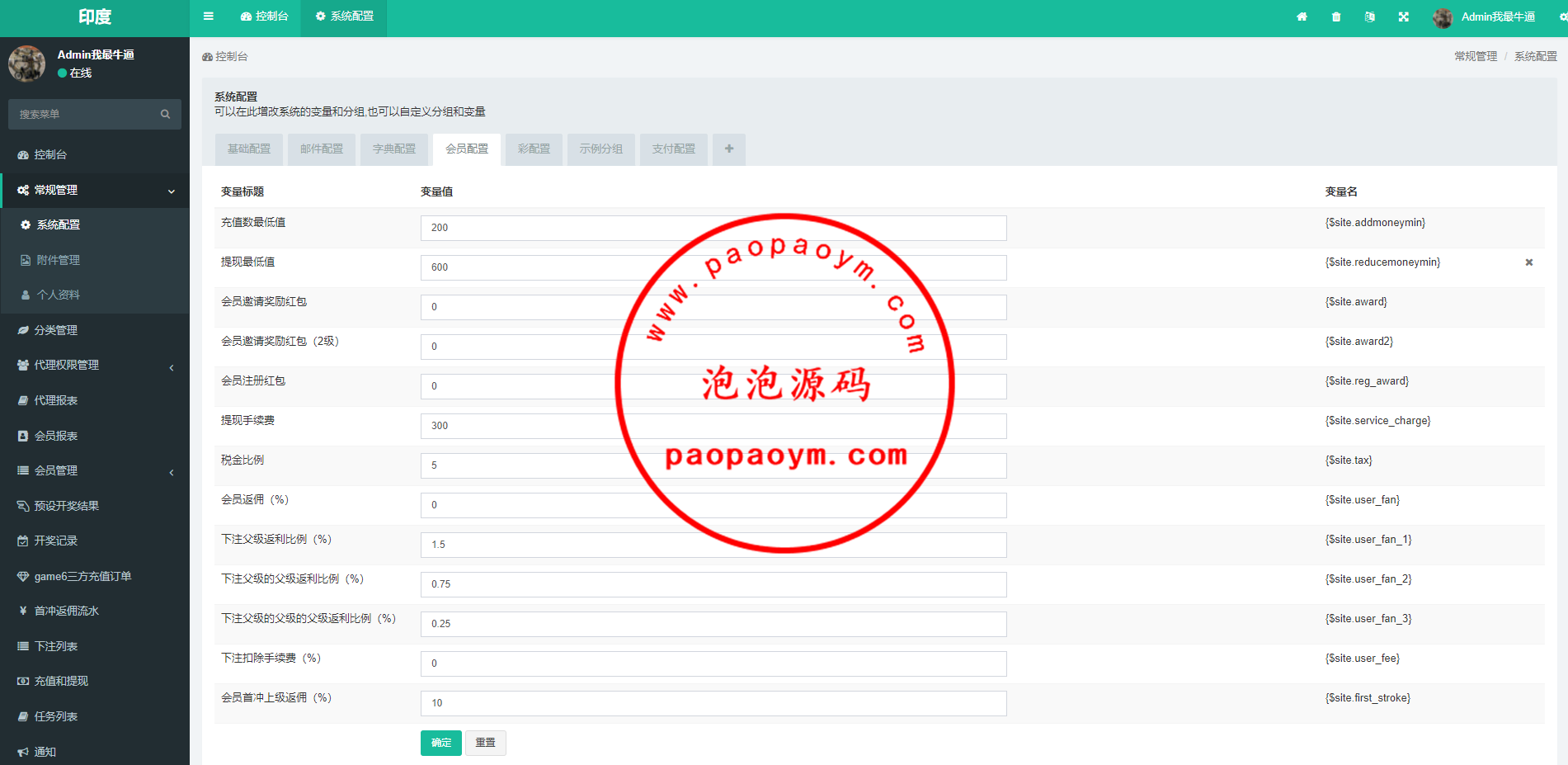Image resolution: width=1568 pixels, height=765 pixels.
Task: Select the 邮件配置 tab
Action: (322, 149)
